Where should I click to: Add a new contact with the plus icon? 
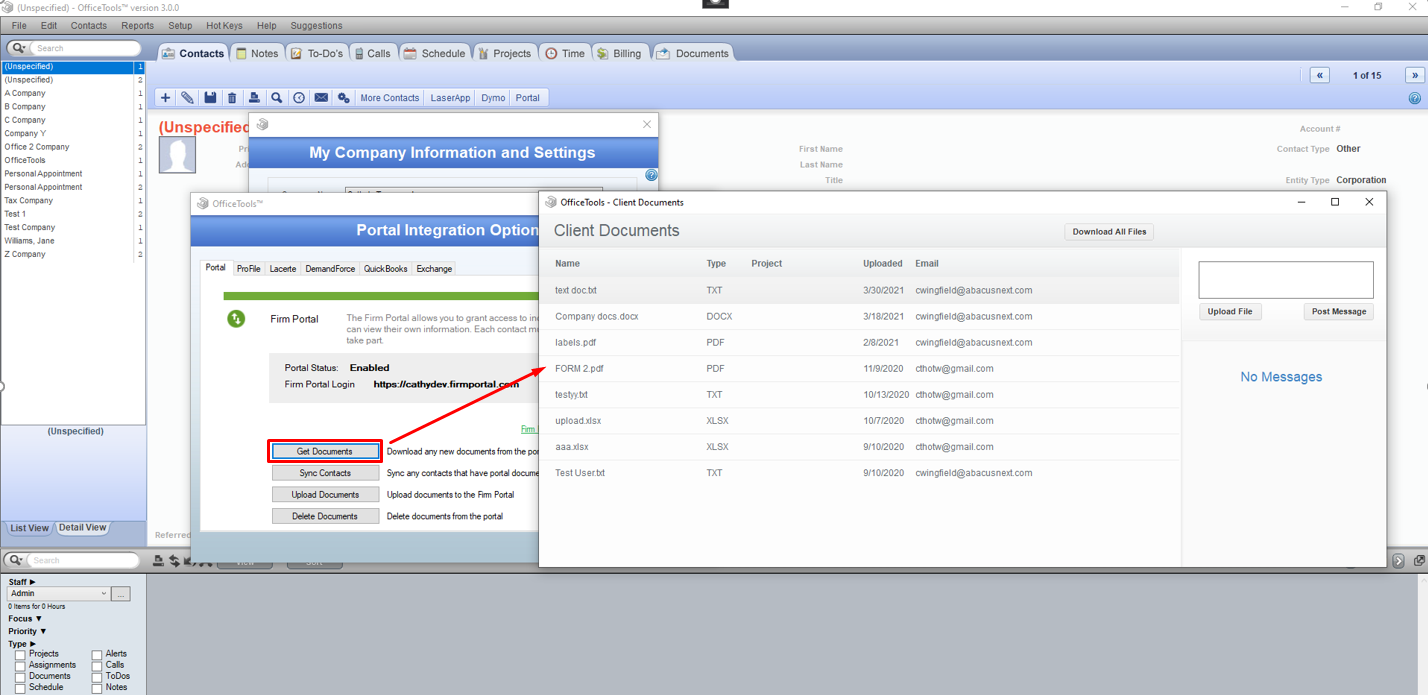(166, 98)
